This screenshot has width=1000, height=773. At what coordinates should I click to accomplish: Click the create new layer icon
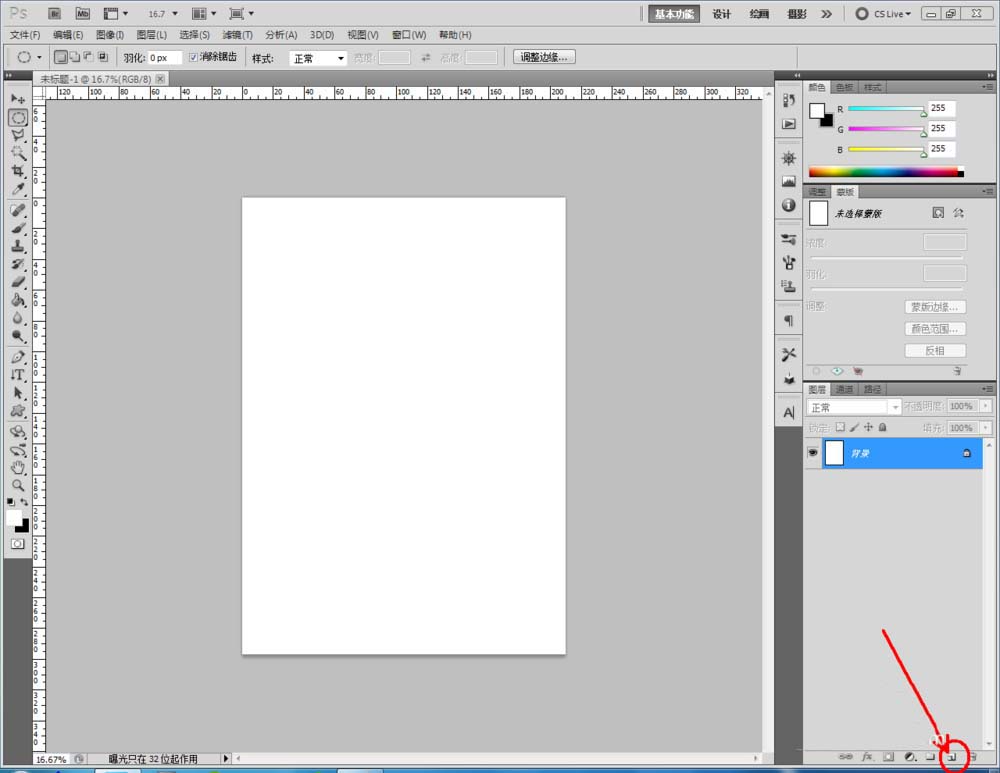click(952, 758)
